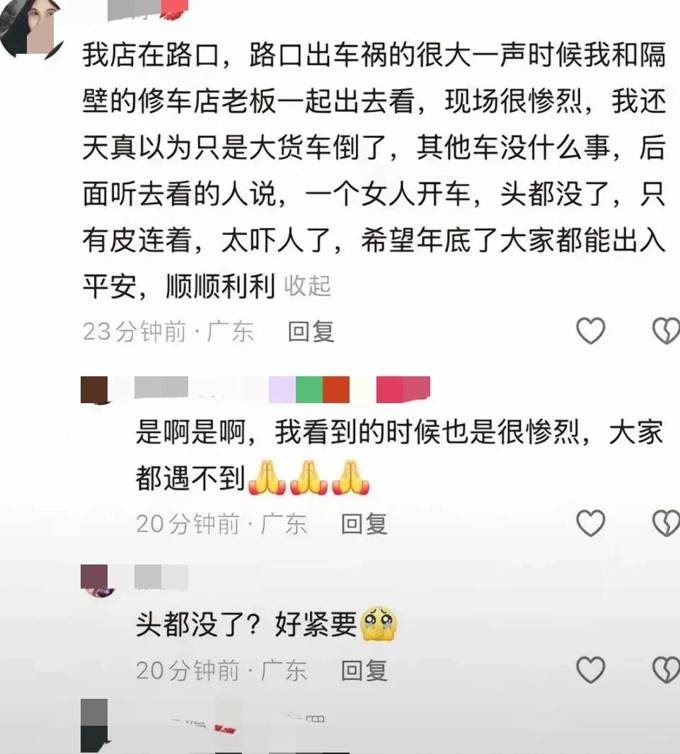Viewport: 680px width, 754px height.
Task: Open avatar of 头都没了 replier
Action: pos(94,580)
